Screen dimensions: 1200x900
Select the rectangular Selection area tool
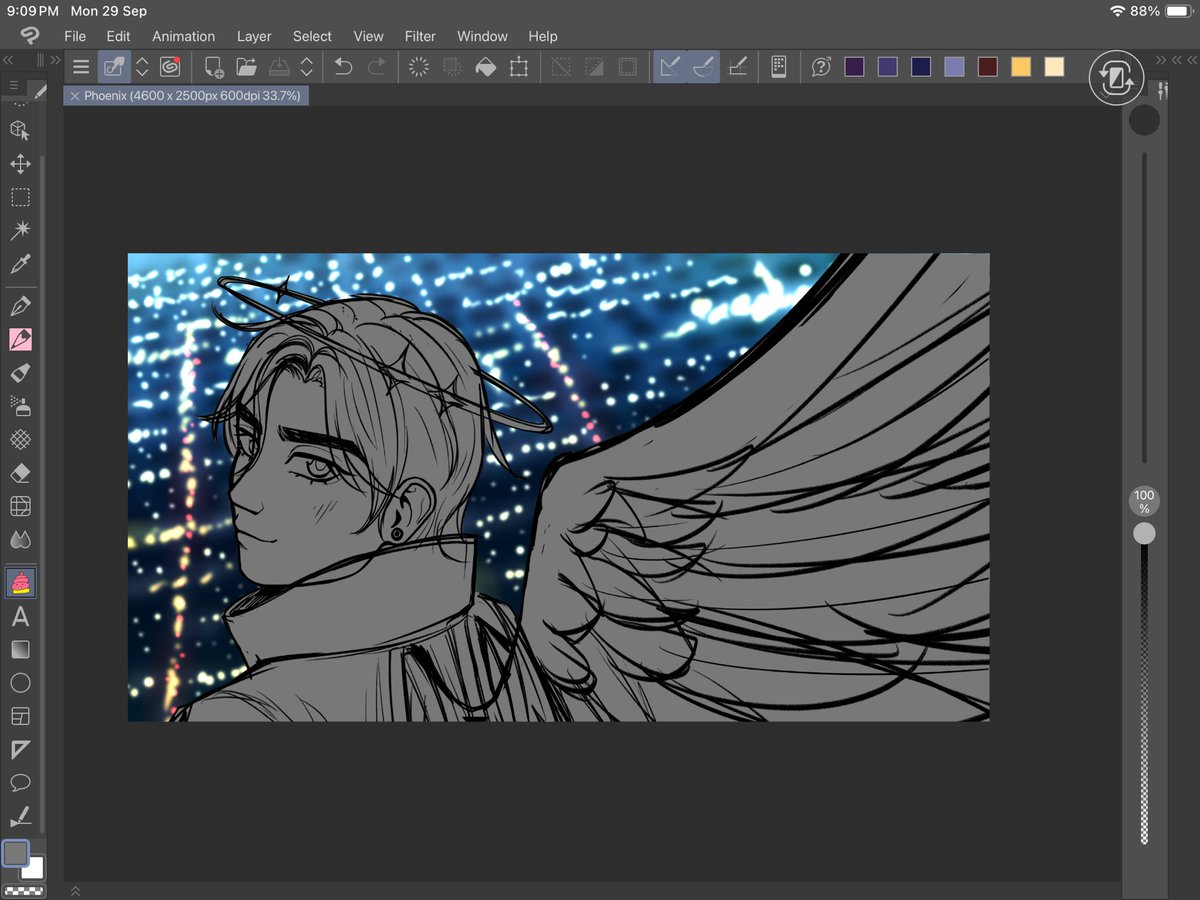(x=20, y=197)
